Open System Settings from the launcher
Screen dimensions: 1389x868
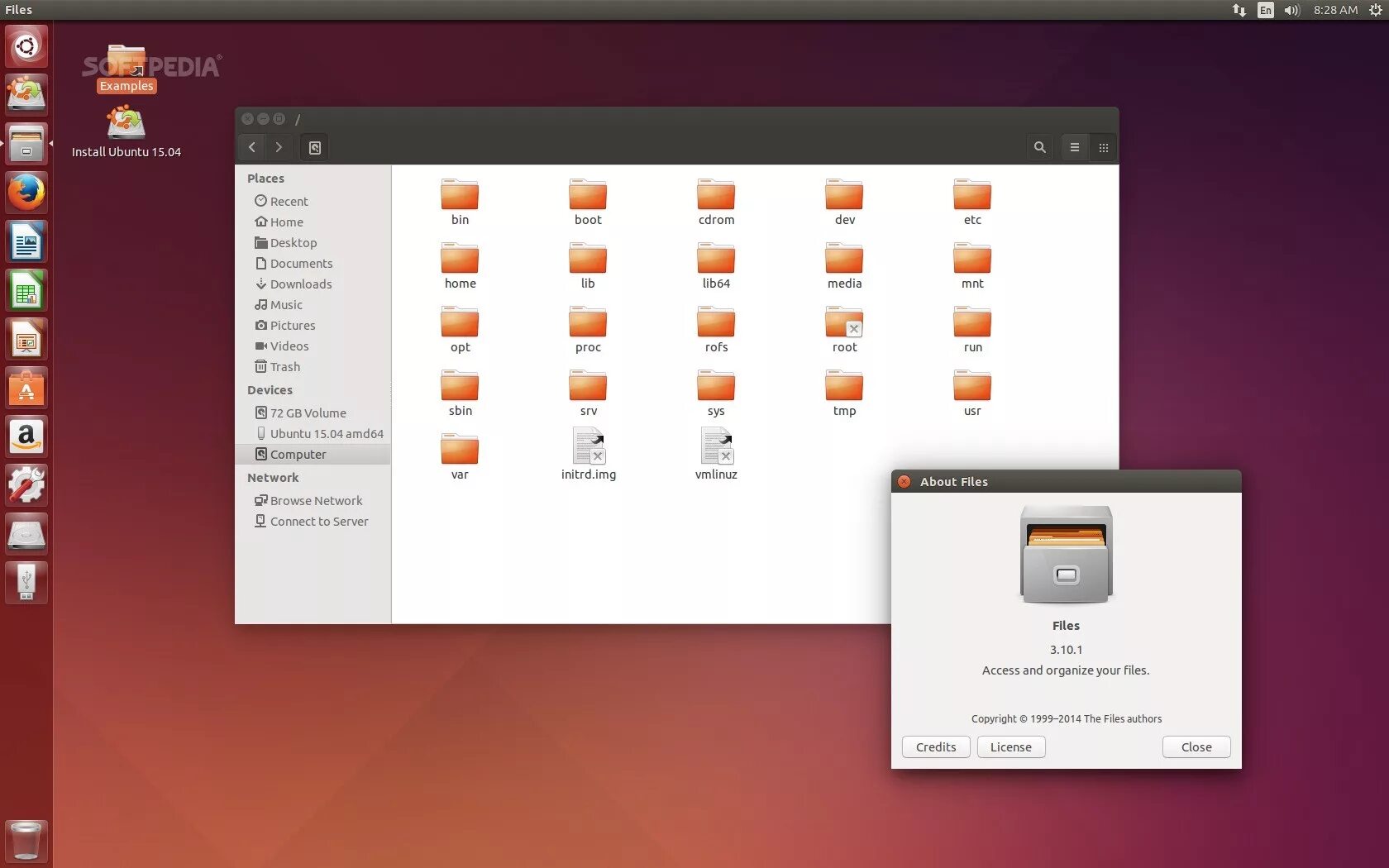point(26,485)
